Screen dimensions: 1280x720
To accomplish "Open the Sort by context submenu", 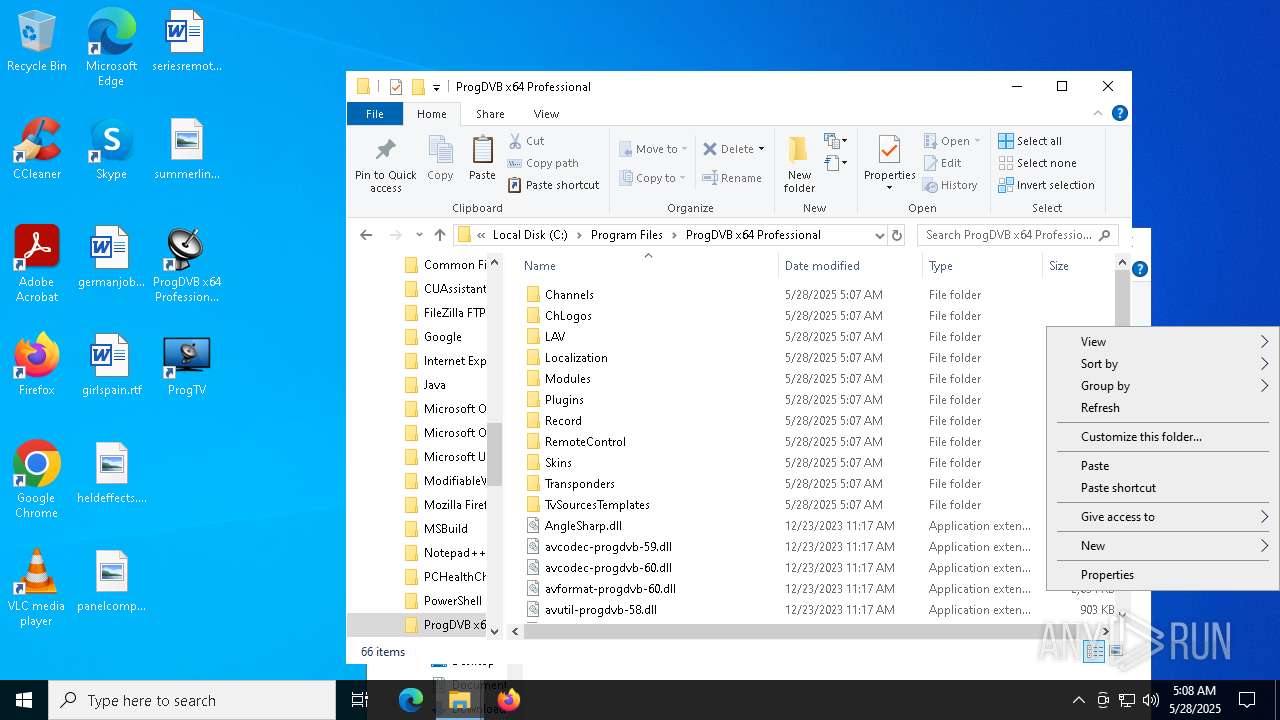I will pyautogui.click(x=1163, y=364).
